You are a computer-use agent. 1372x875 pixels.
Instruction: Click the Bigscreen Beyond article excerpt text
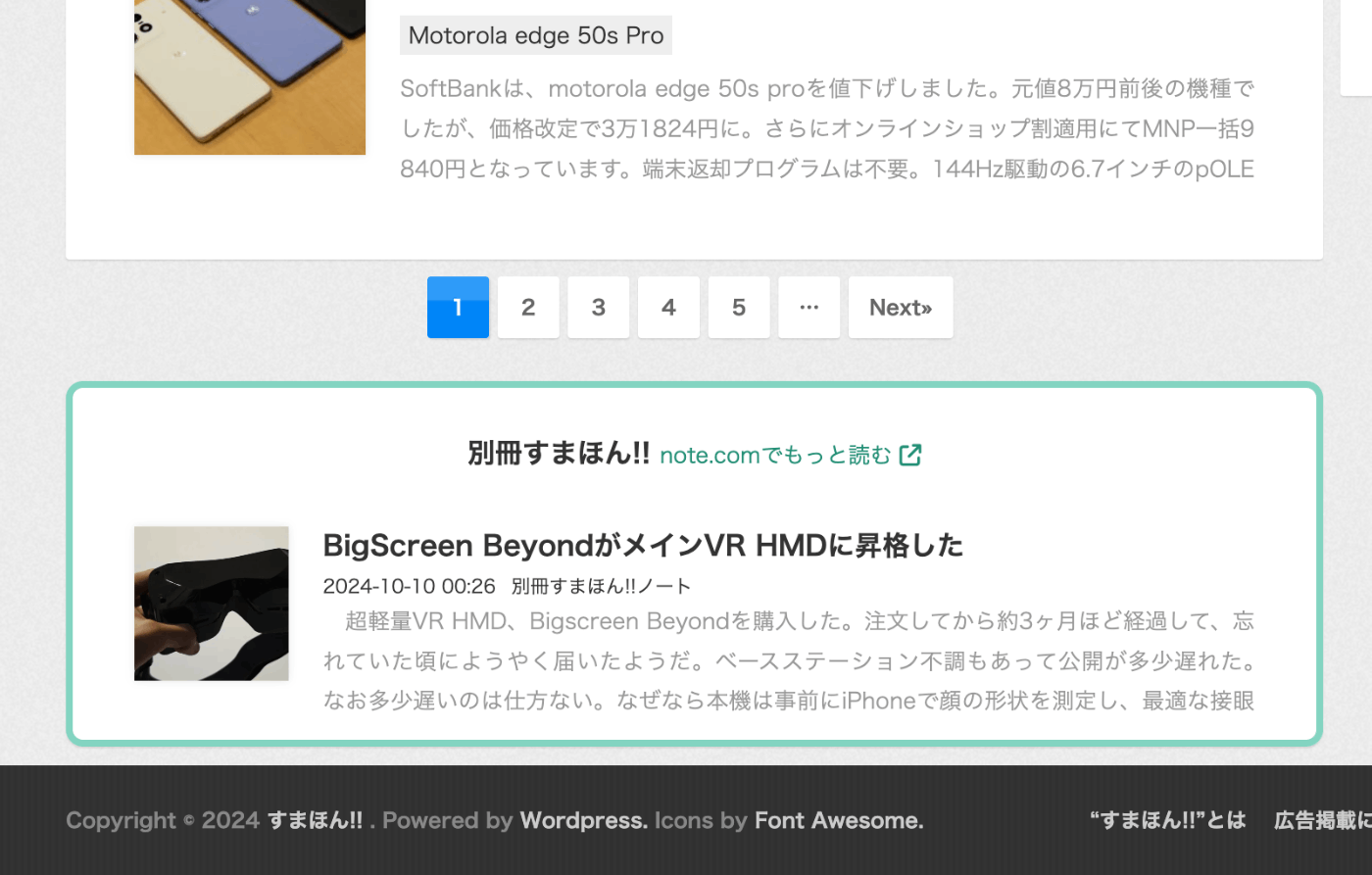[789, 660]
